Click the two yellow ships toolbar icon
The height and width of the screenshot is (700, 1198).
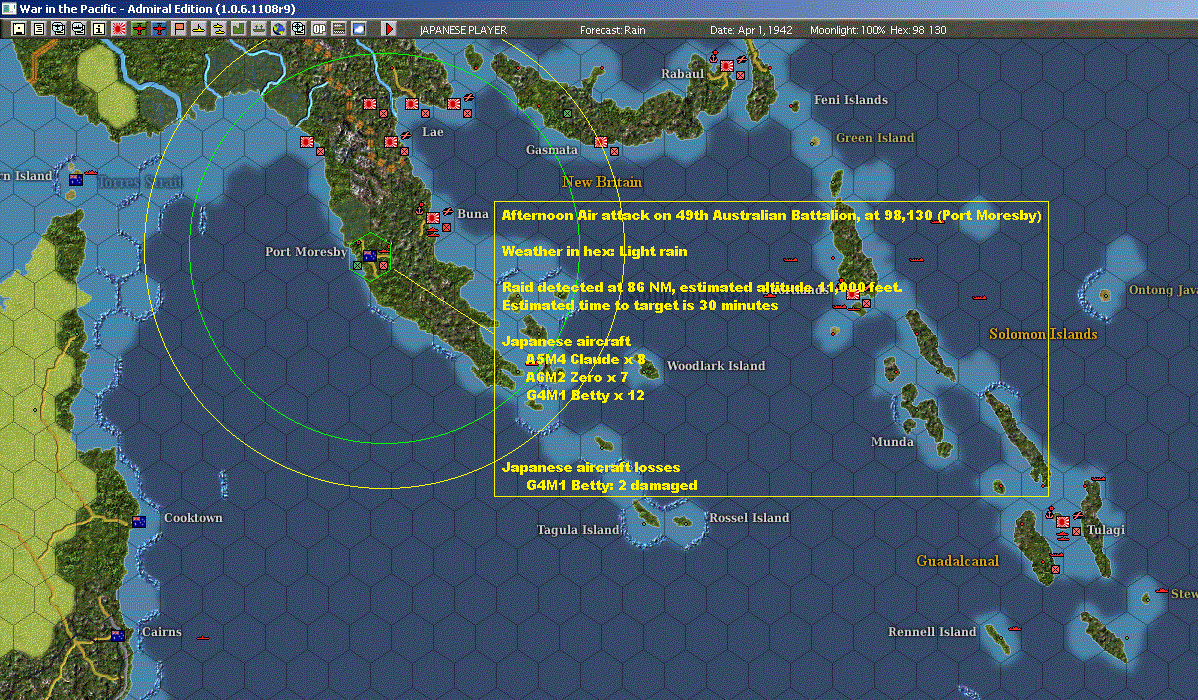[x=219, y=29]
